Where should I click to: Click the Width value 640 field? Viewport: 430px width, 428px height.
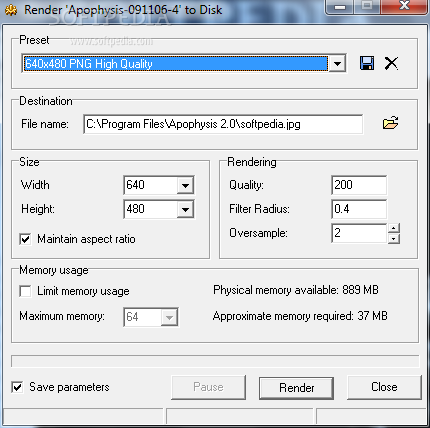(150, 185)
